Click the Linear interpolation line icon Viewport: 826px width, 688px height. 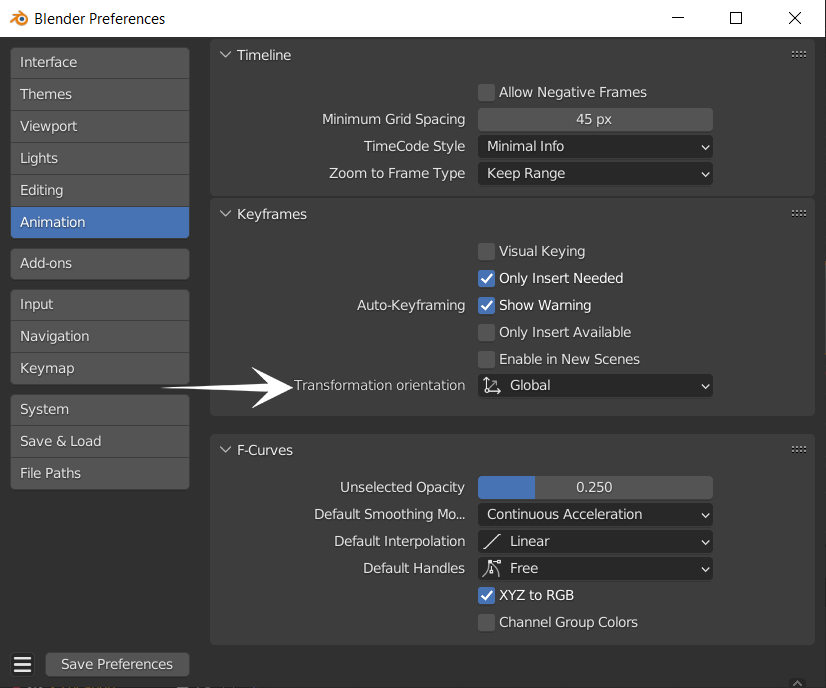pos(492,542)
